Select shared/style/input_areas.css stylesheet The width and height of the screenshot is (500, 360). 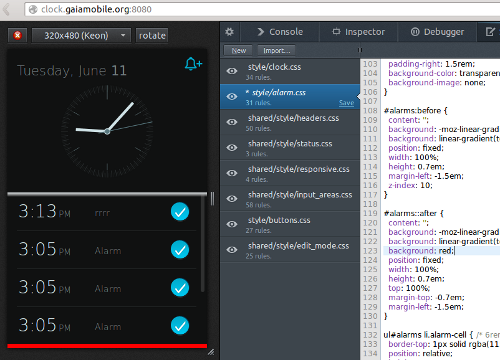click(x=290, y=199)
